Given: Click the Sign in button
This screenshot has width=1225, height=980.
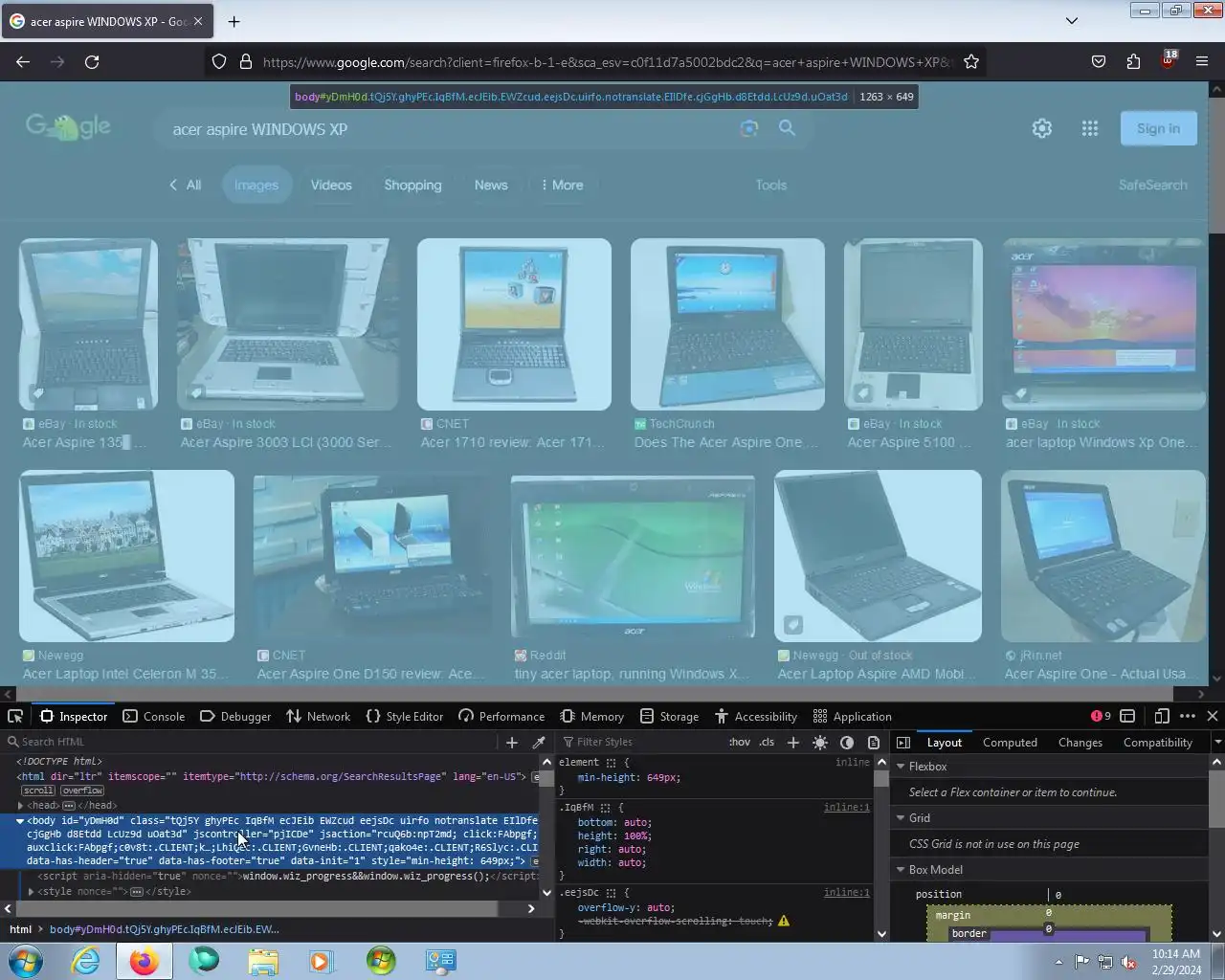Looking at the screenshot, I should pos(1158,128).
